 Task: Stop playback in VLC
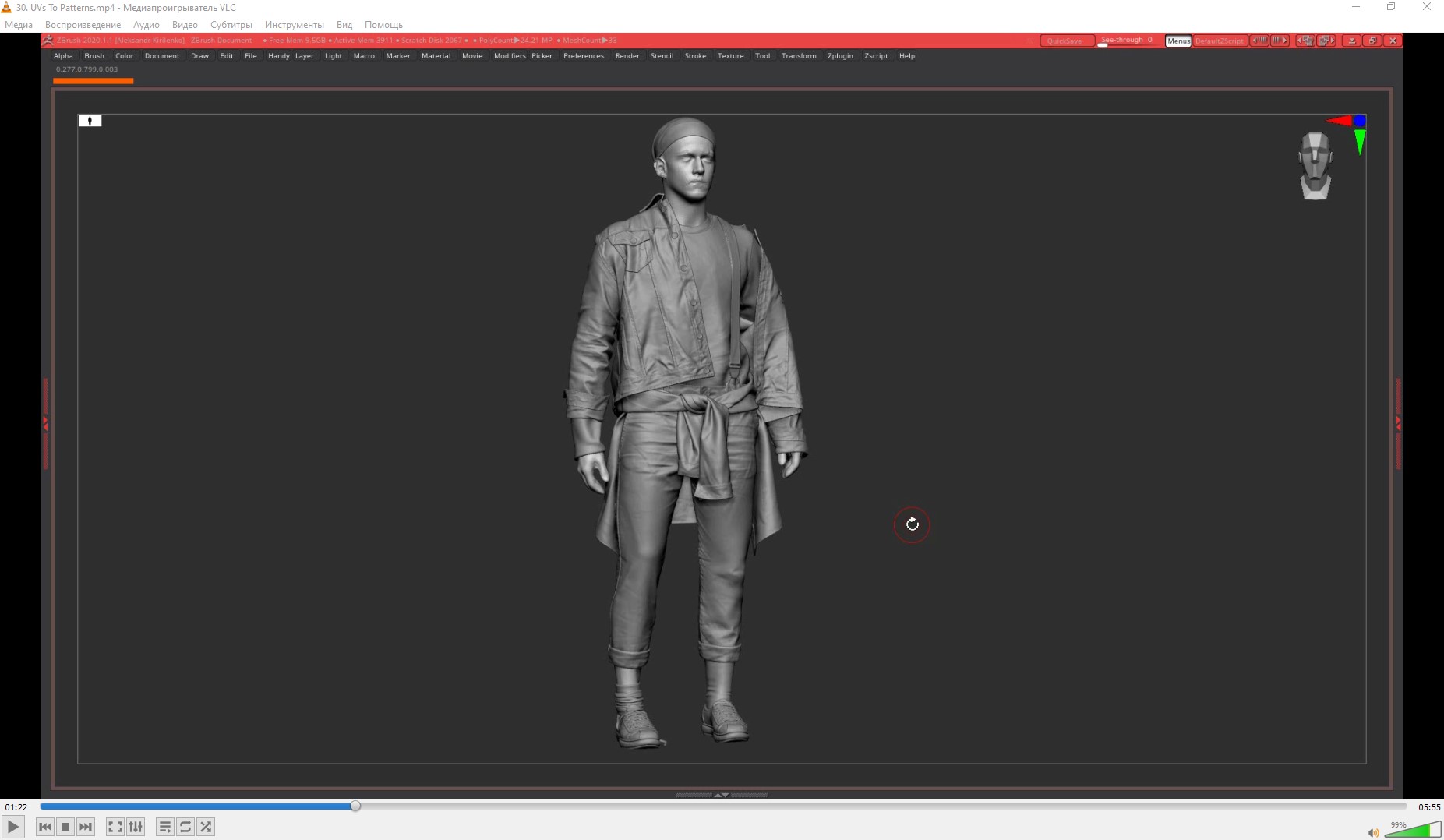click(x=65, y=827)
